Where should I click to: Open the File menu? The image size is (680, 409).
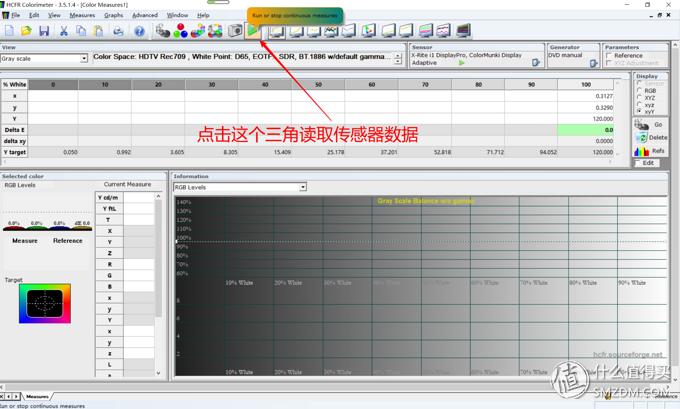16,15
